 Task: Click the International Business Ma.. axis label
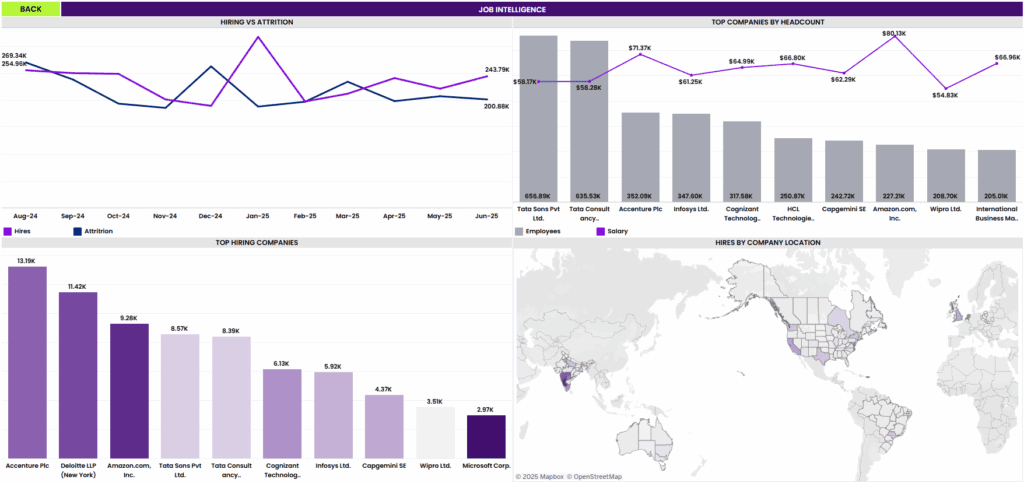(997, 213)
